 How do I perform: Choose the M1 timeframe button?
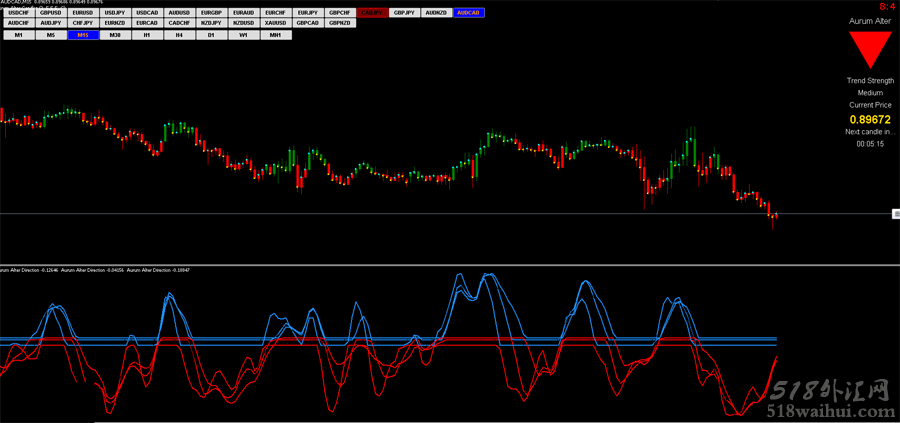coord(19,35)
